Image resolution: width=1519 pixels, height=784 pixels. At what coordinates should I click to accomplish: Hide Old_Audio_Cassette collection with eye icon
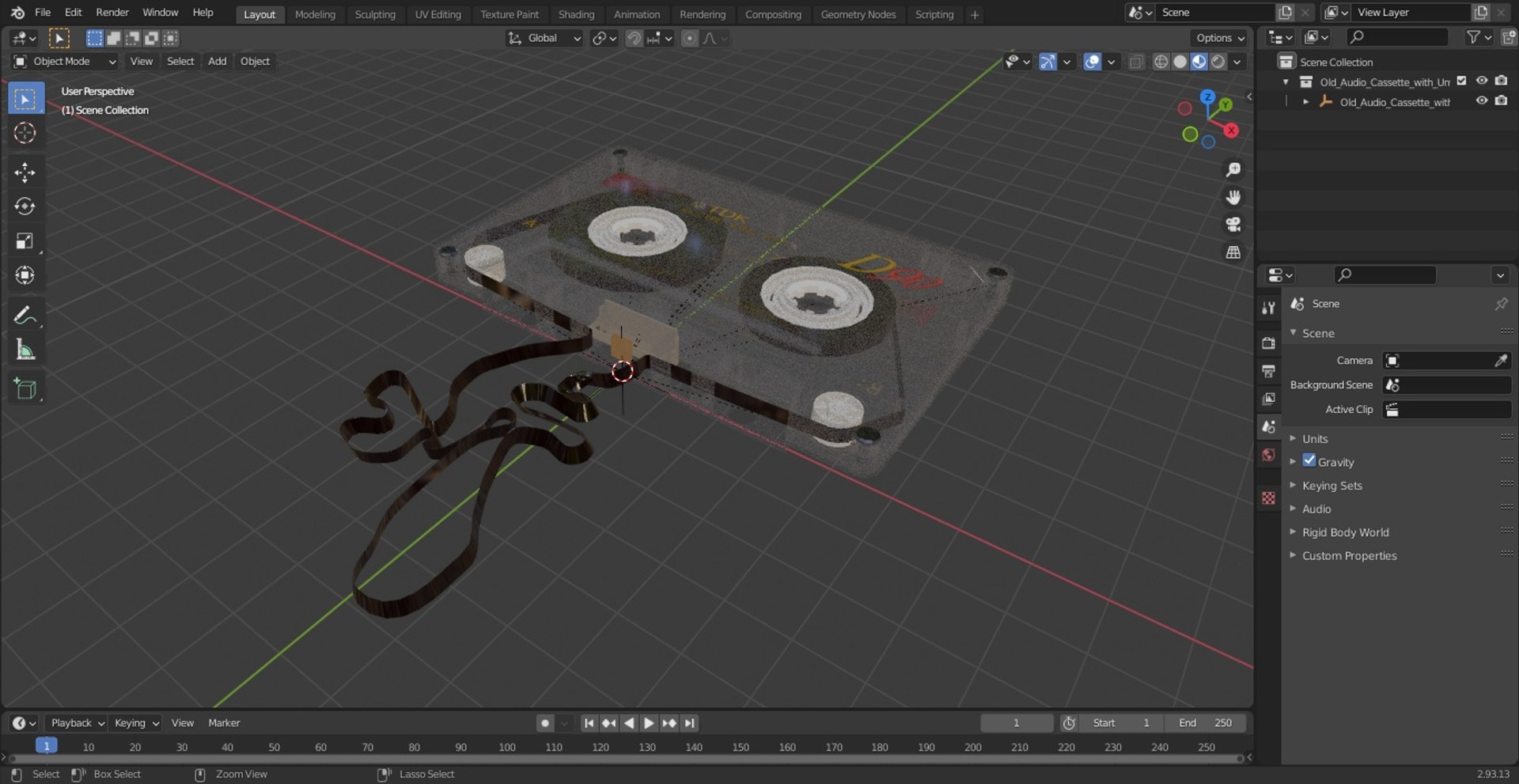point(1482,81)
